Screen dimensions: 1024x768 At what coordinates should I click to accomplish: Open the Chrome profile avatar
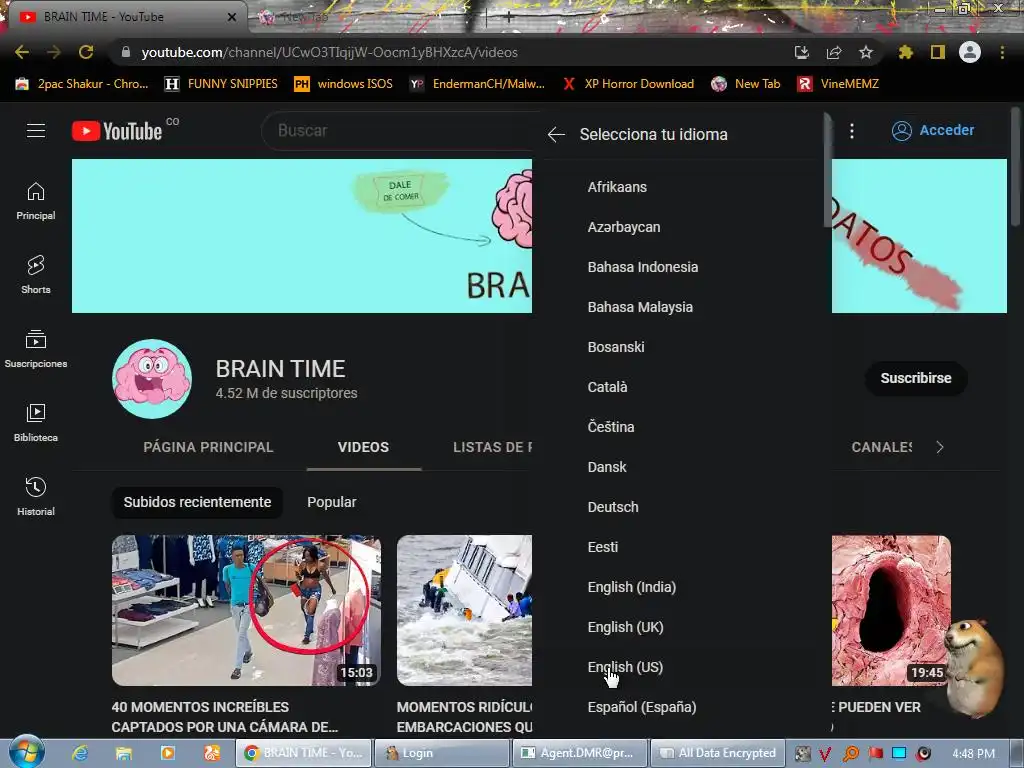(970, 52)
